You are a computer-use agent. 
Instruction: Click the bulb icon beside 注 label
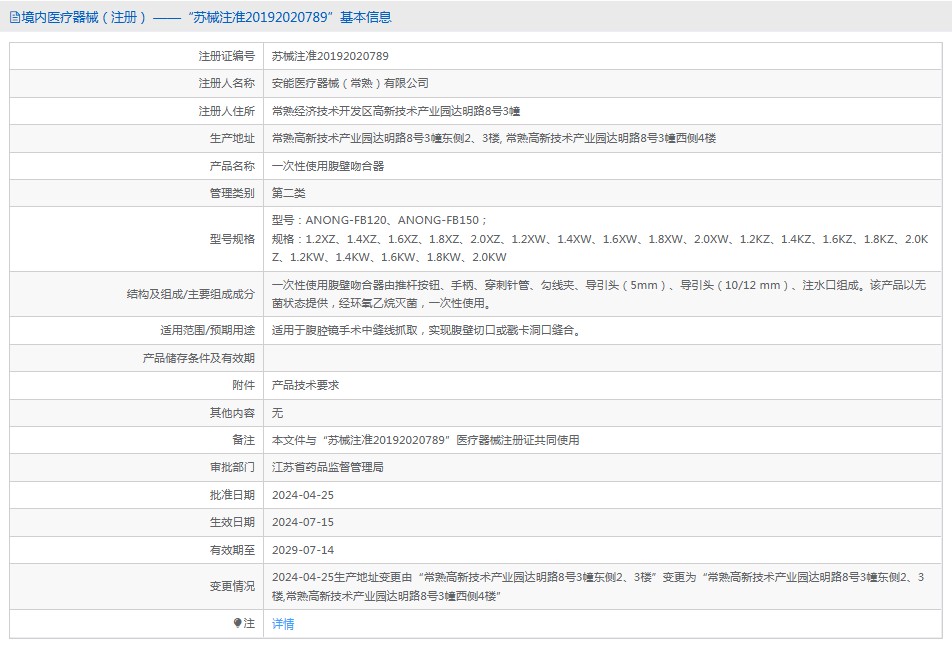coord(237,623)
